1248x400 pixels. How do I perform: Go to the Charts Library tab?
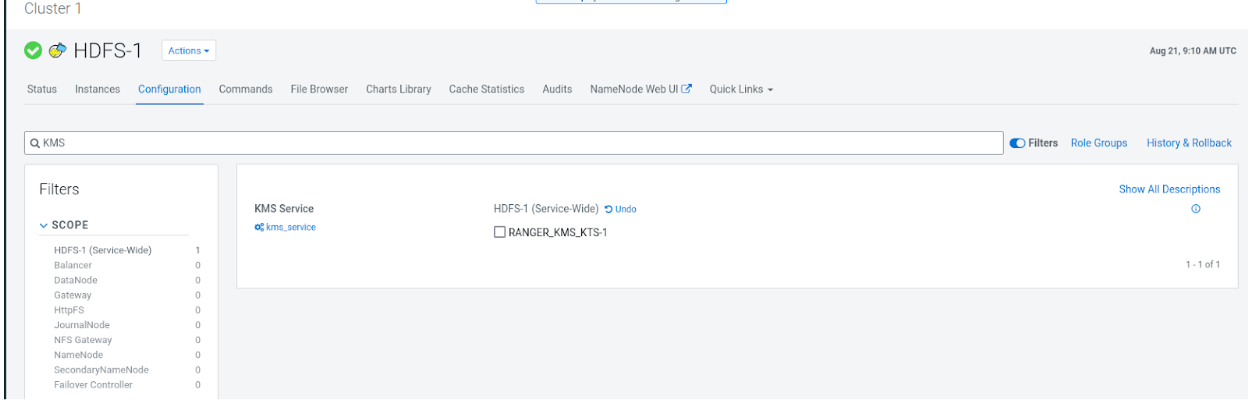click(x=398, y=89)
